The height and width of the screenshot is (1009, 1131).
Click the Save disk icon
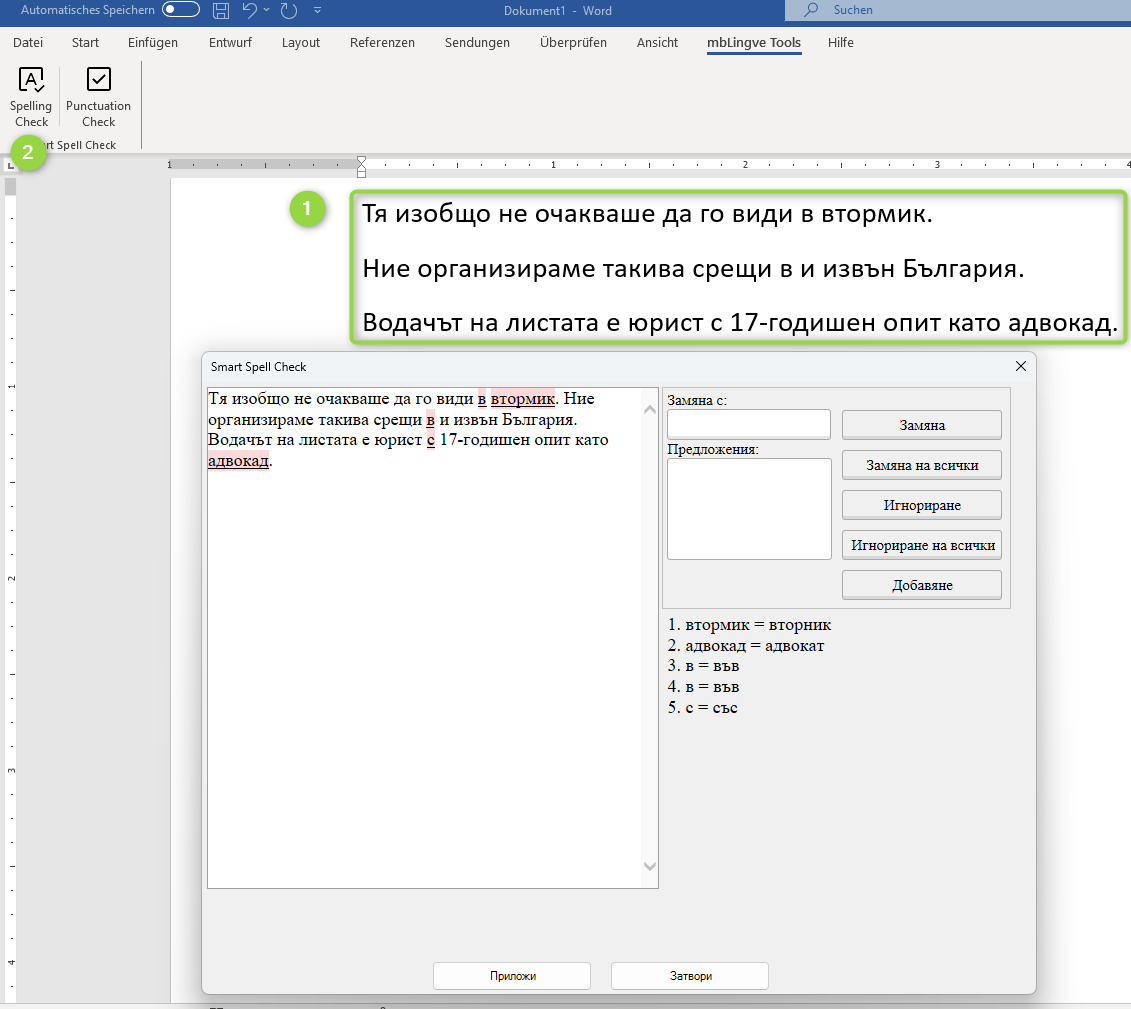click(221, 11)
